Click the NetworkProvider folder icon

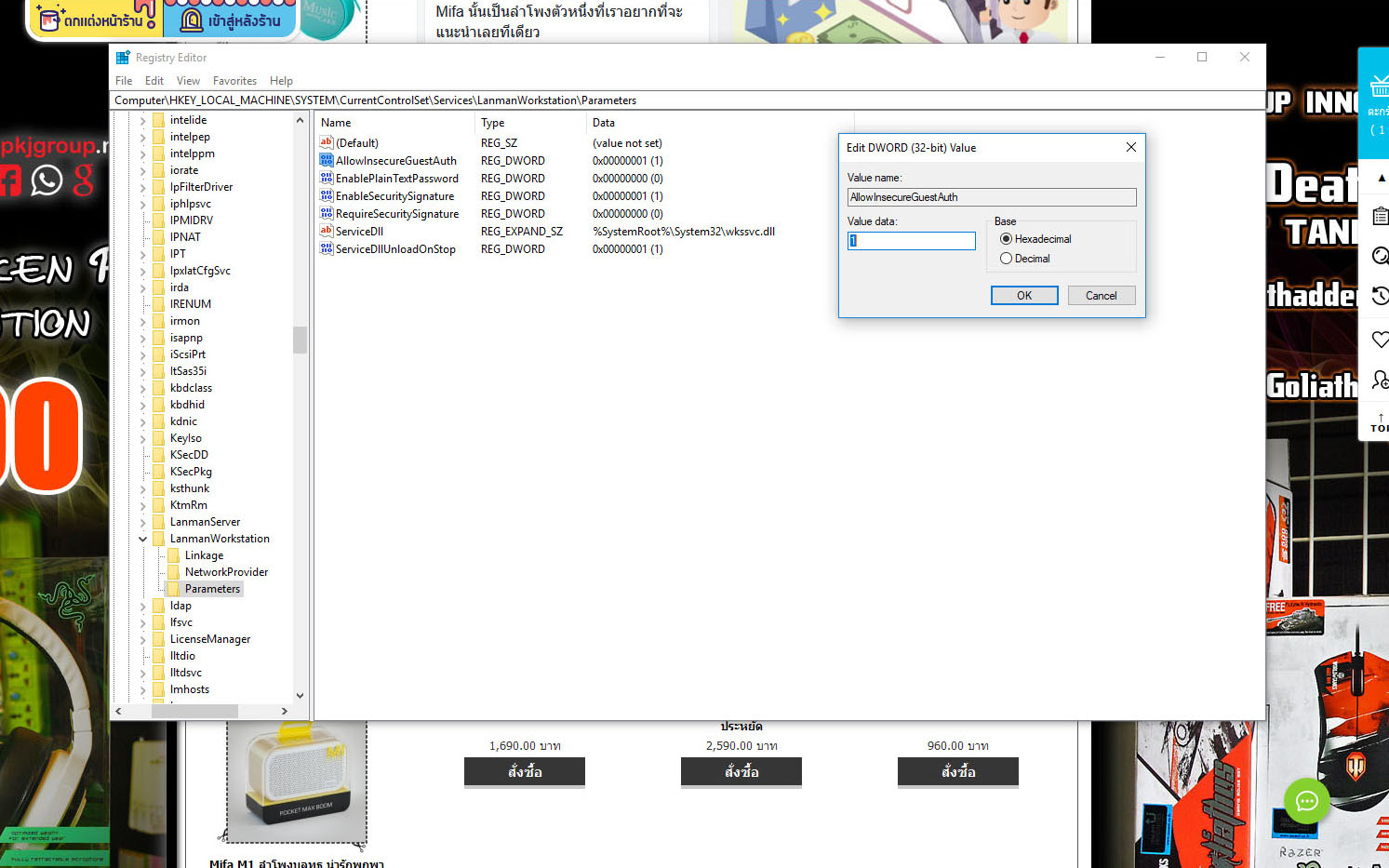coord(173,572)
